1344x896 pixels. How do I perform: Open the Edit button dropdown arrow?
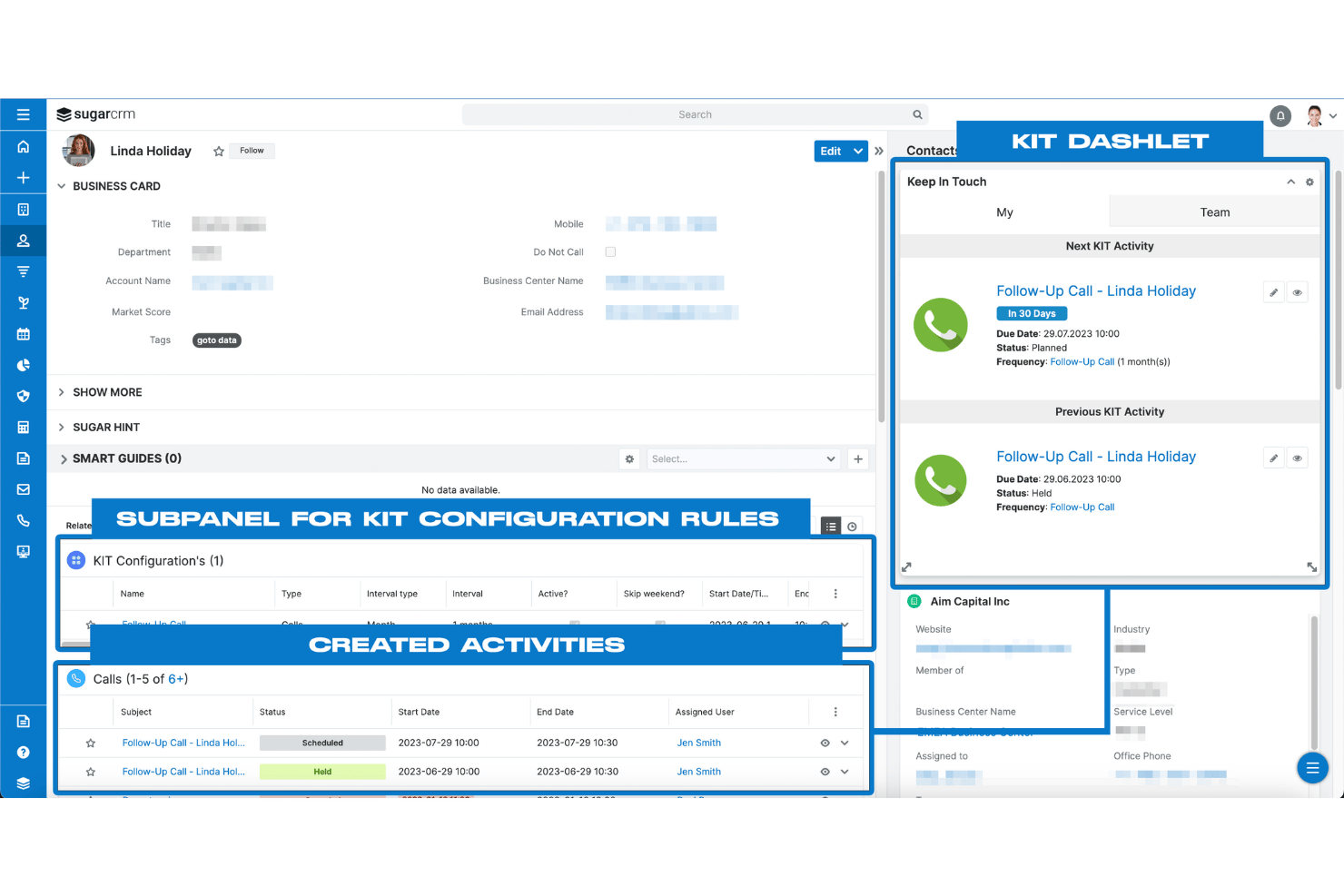click(x=858, y=151)
